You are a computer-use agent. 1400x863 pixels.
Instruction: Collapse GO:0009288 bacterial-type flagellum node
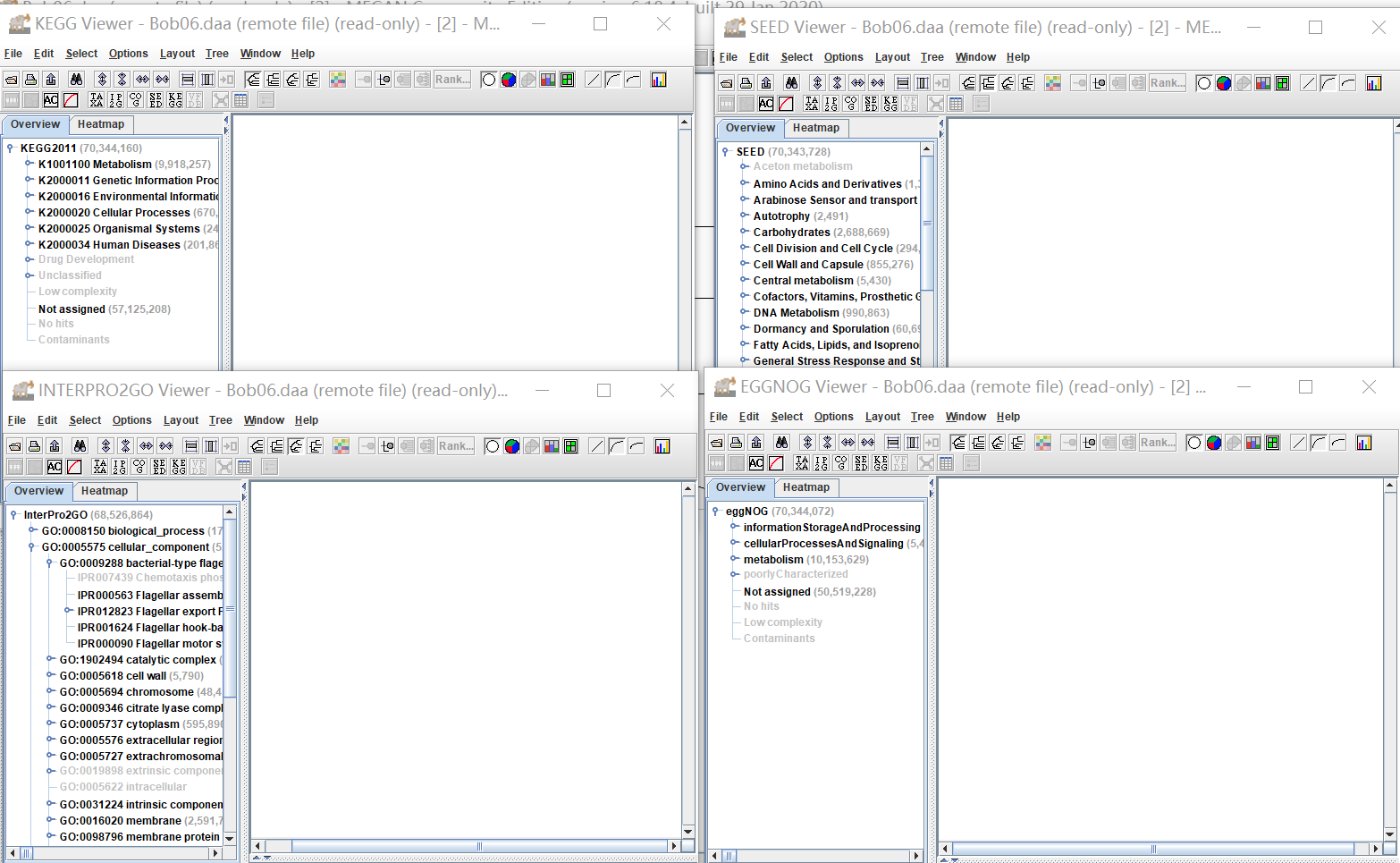[x=50, y=563]
